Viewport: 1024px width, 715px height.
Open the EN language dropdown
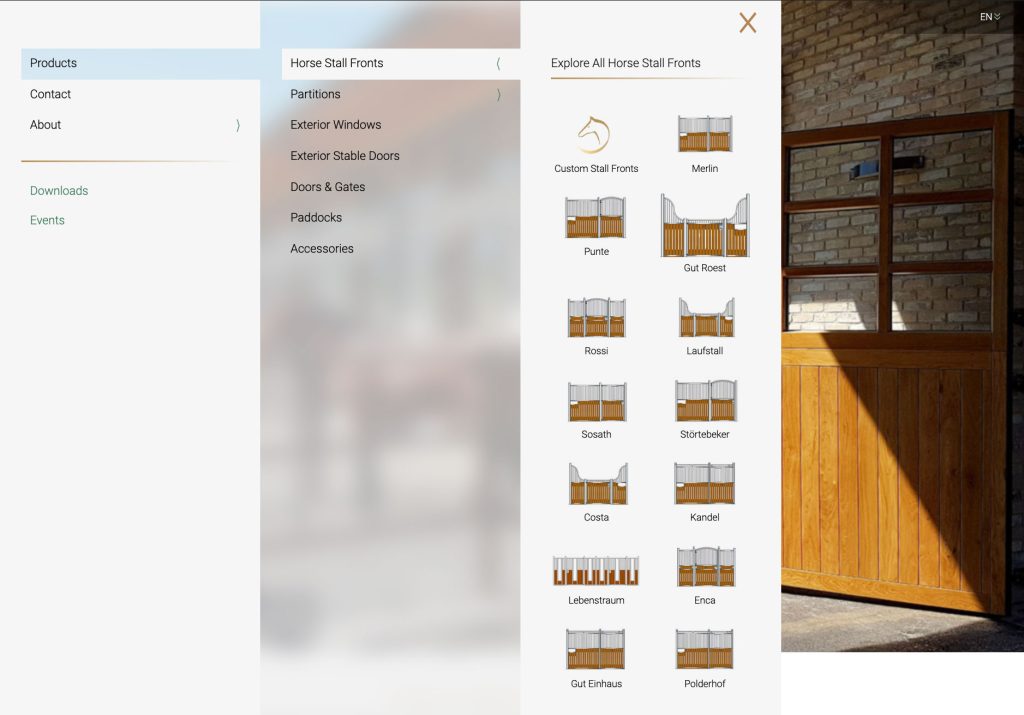tap(989, 17)
